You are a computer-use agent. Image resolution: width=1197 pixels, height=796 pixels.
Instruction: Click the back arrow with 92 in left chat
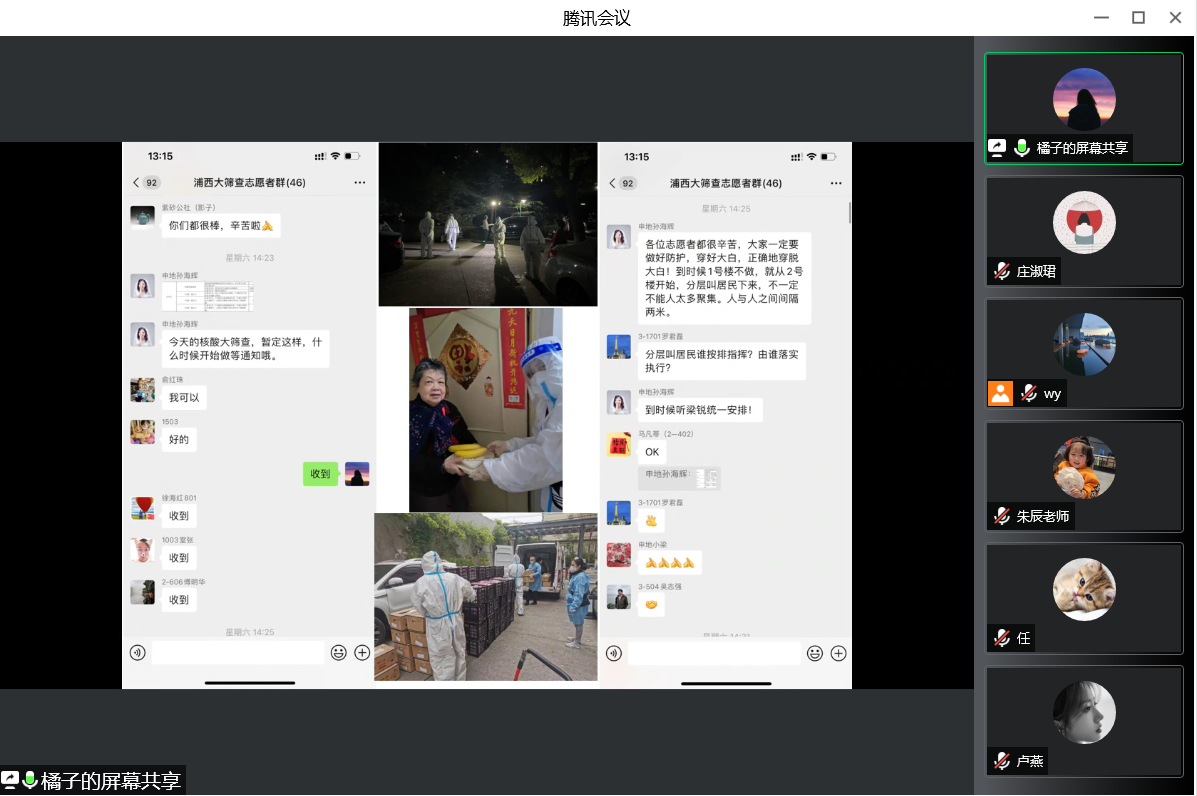pyautogui.click(x=146, y=183)
